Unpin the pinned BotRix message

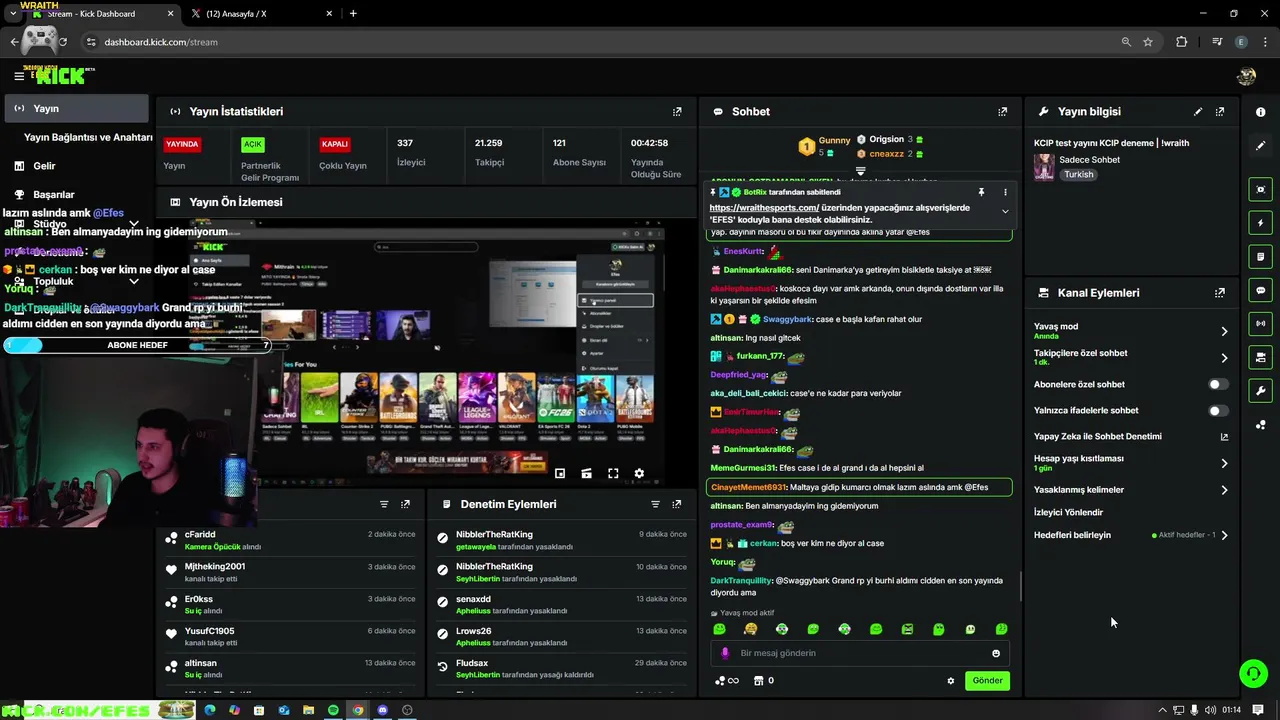(x=981, y=192)
